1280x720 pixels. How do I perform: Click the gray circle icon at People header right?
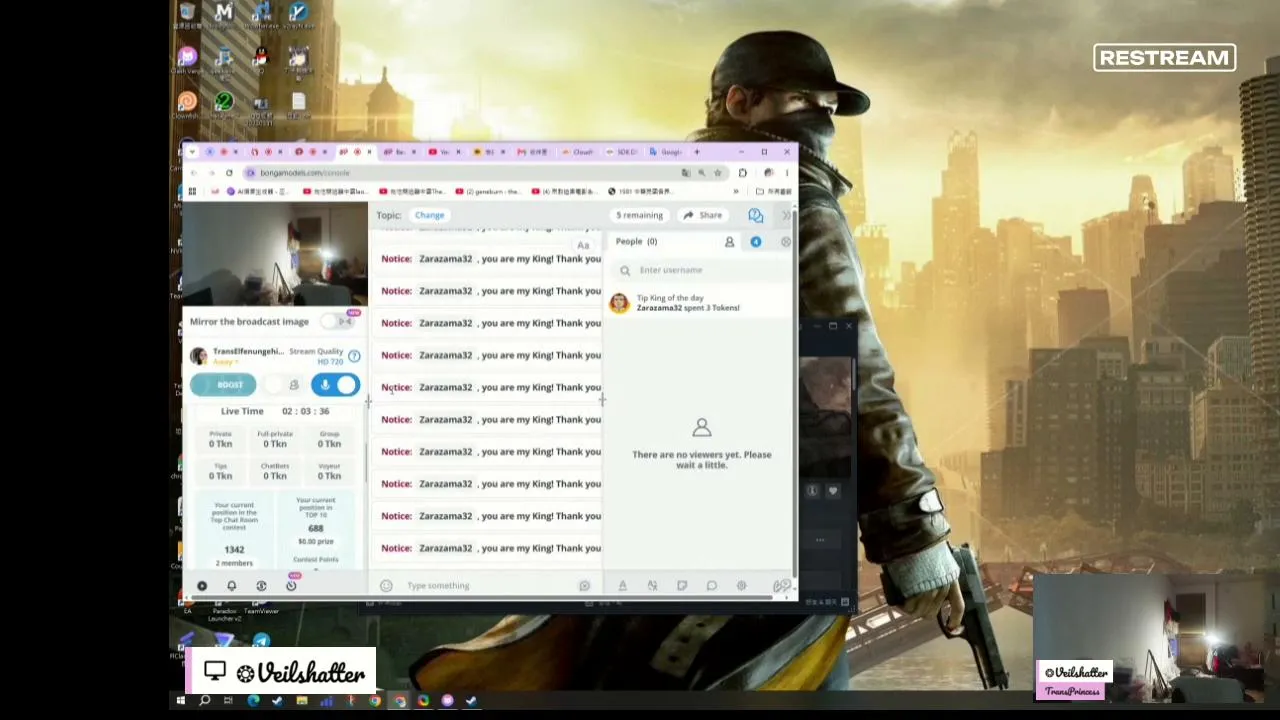pos(786,242)
